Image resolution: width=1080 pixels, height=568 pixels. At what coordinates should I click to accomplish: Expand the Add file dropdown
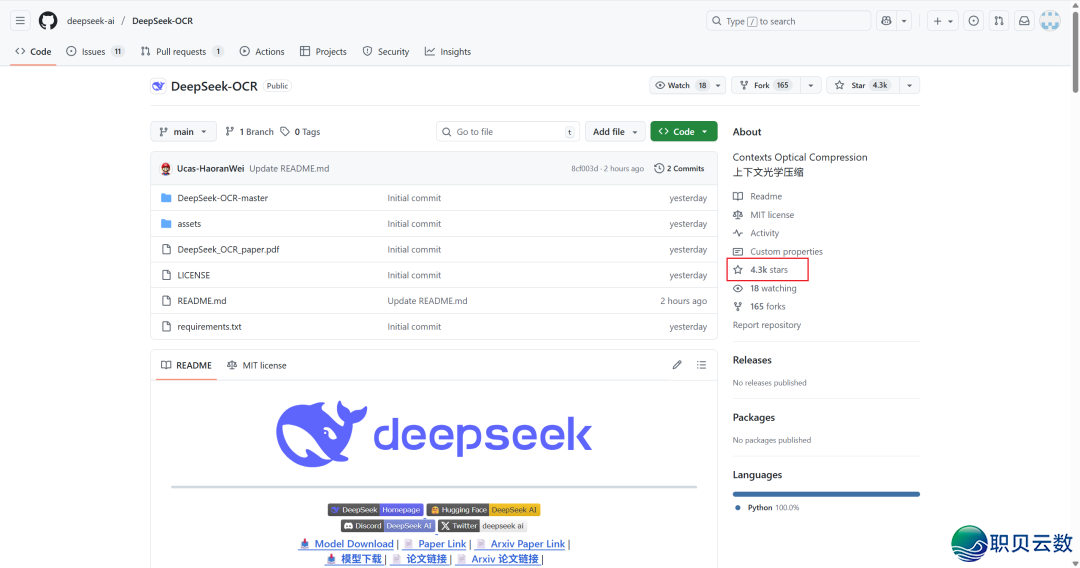pos(615,132)
